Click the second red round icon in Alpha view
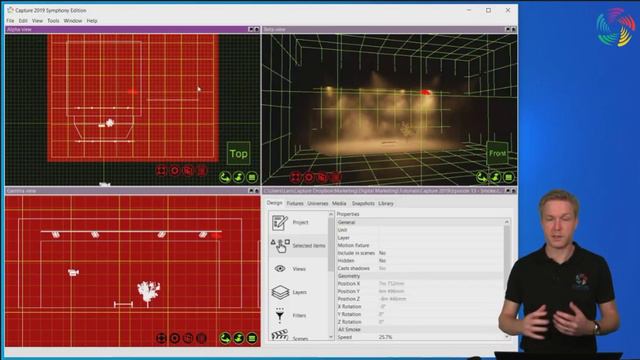Viewport: 640px width, 360px height. coord(175,171)
